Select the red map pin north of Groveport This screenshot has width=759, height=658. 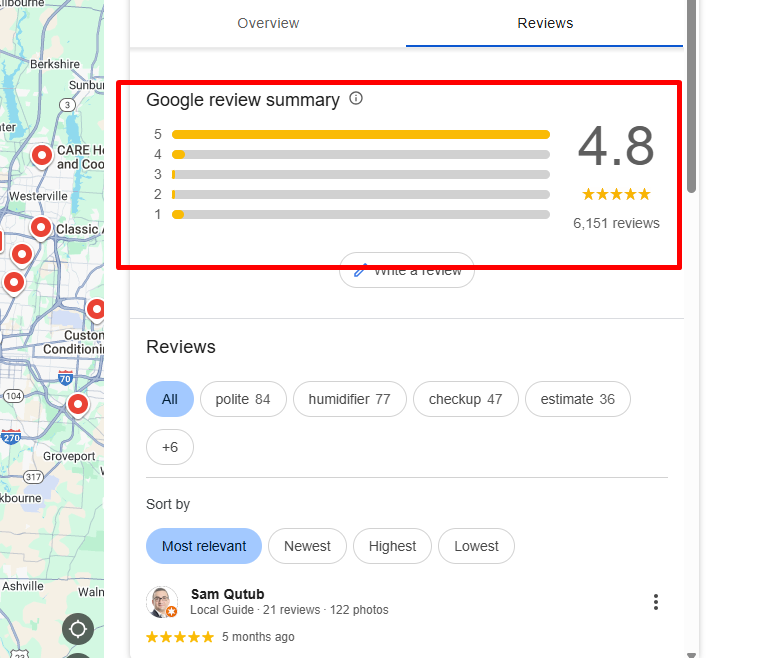(77, 405)
